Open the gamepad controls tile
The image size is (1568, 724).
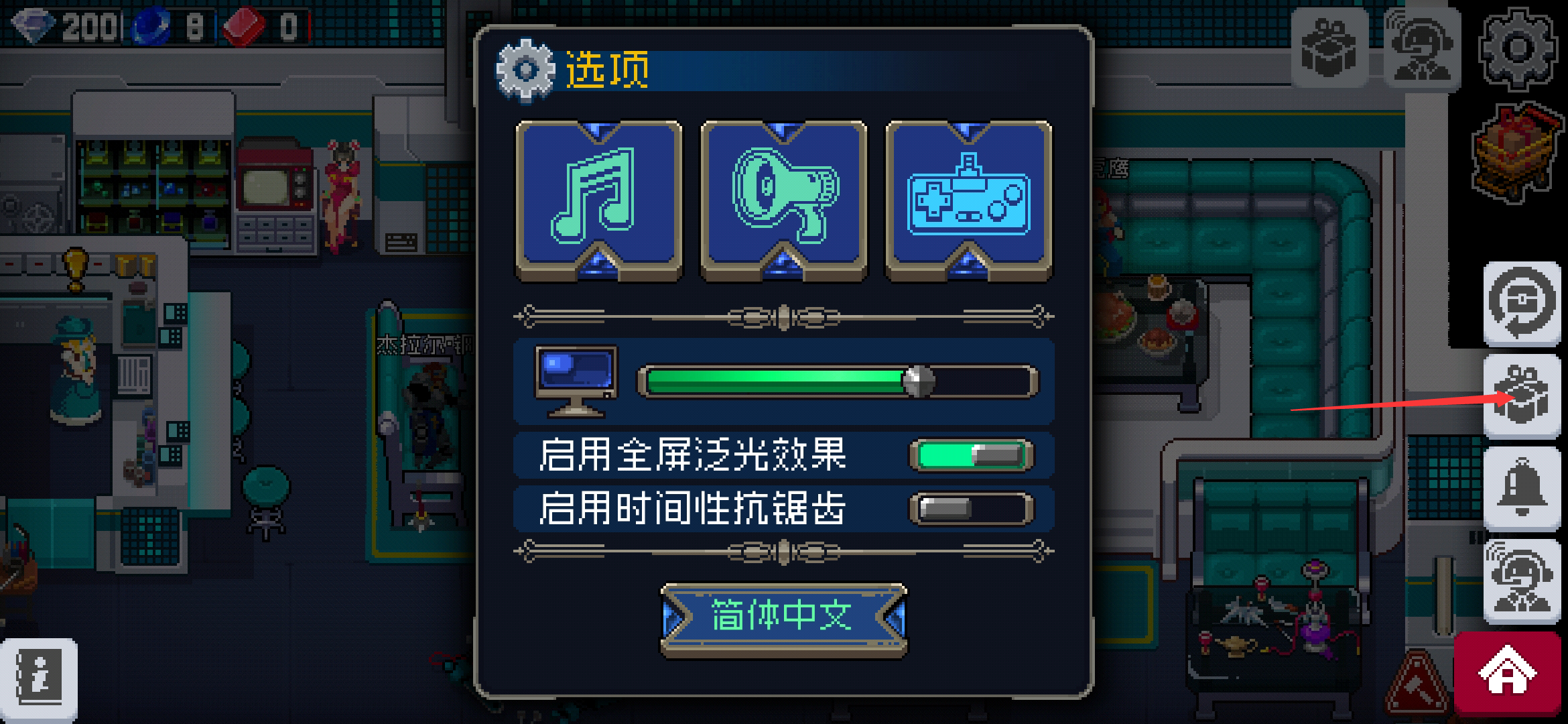pyautogui.click(x=968, y=200)
